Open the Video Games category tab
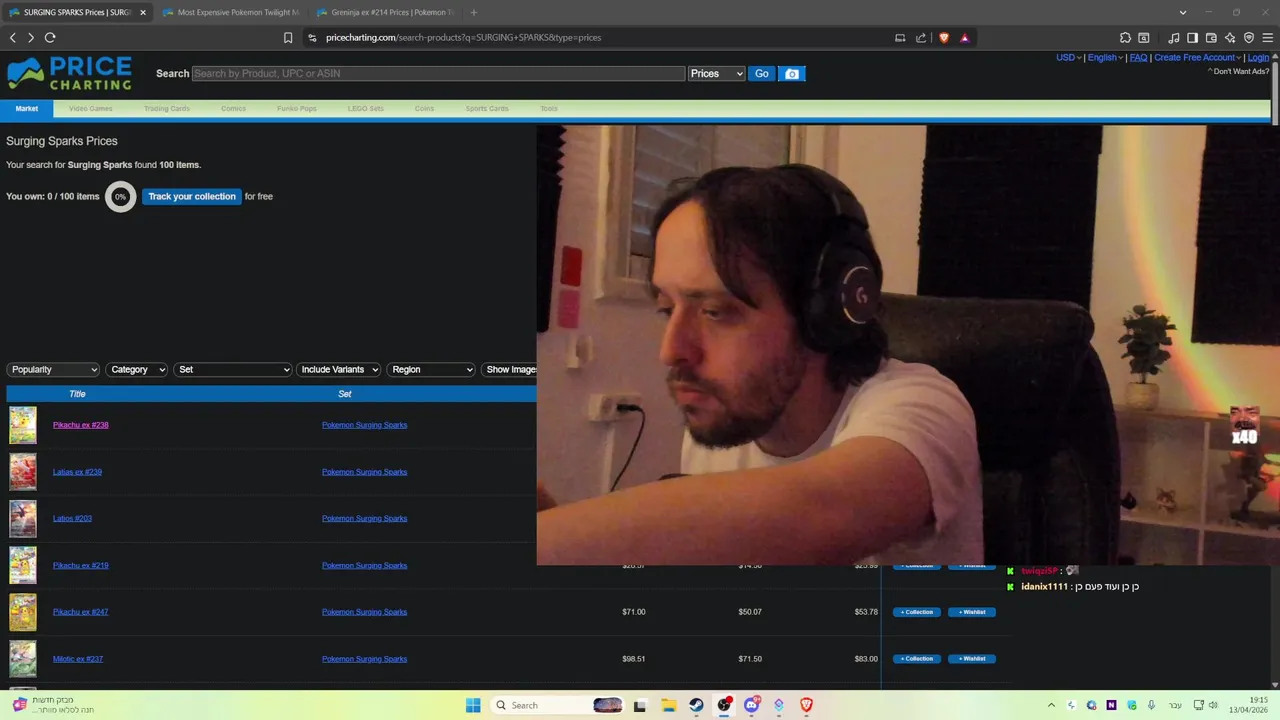 [x=91, y=108]
